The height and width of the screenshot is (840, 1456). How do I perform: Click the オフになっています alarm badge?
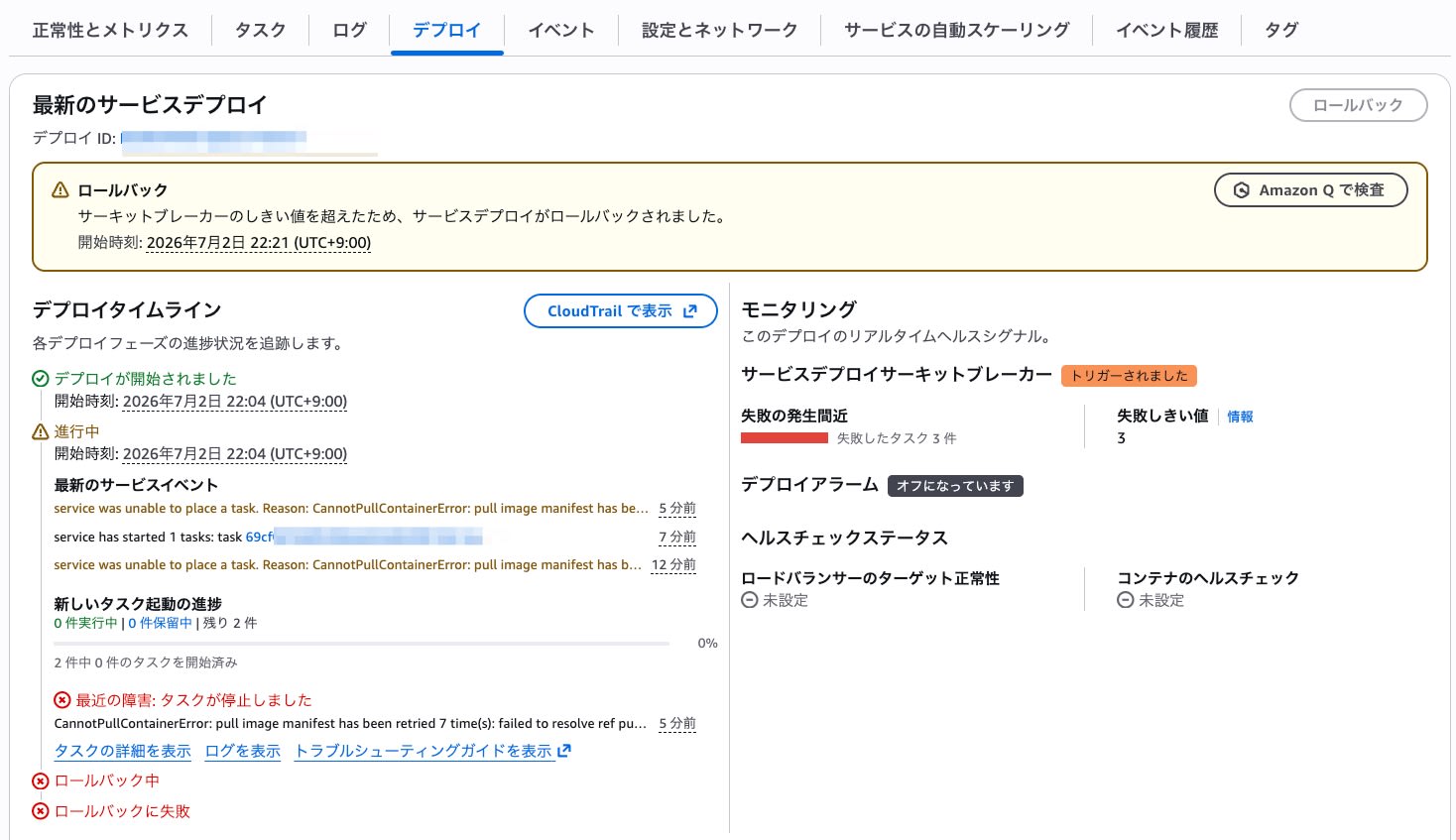click(x=955, y=486)
